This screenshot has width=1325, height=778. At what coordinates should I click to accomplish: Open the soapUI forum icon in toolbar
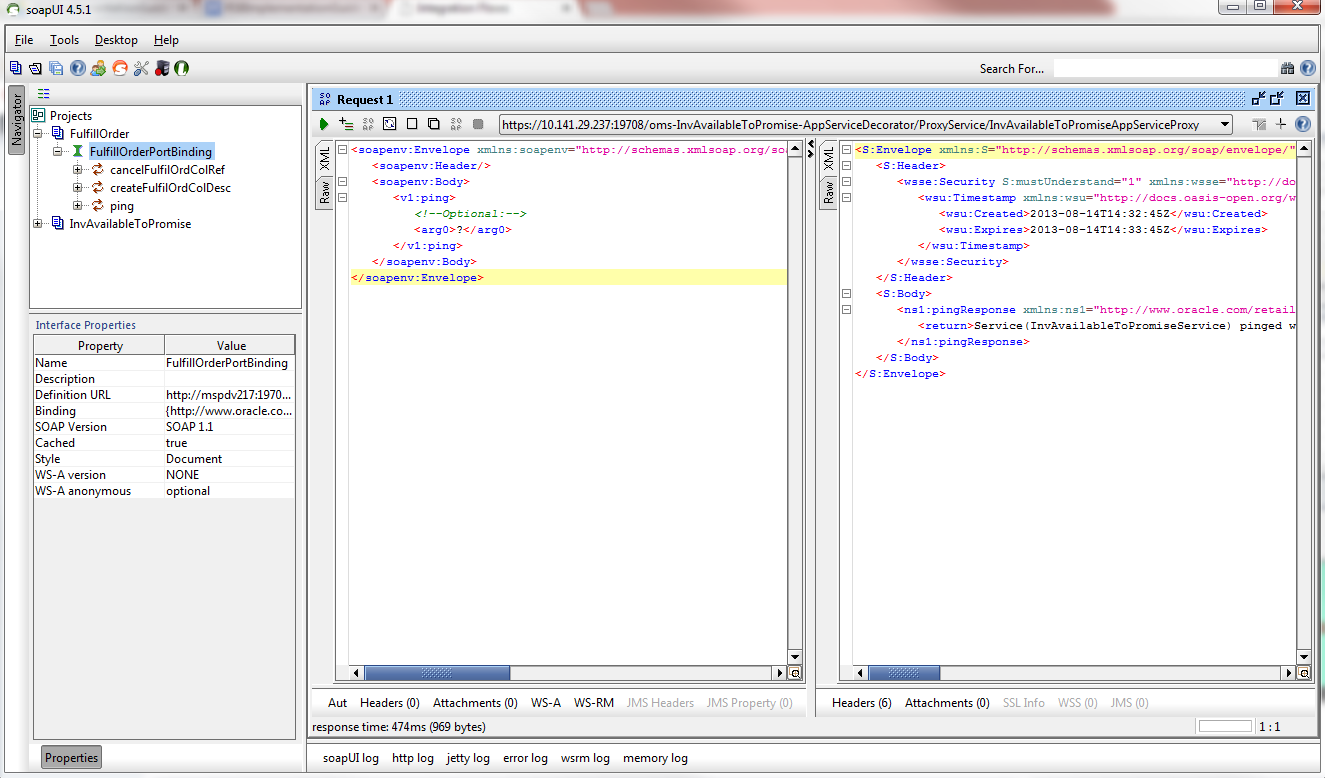[98, 68]
